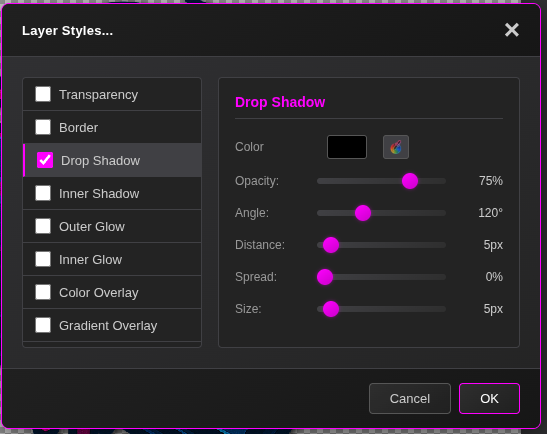Select the Outer Glow style entry
This screenshot has height=434, width=547.
[112, 226]
